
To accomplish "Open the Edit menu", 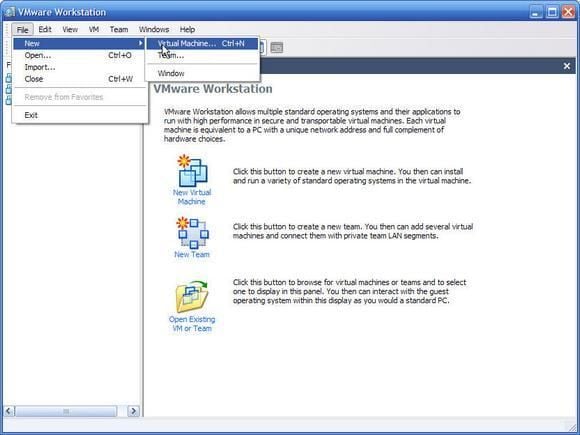I will [x=45, y=30].
